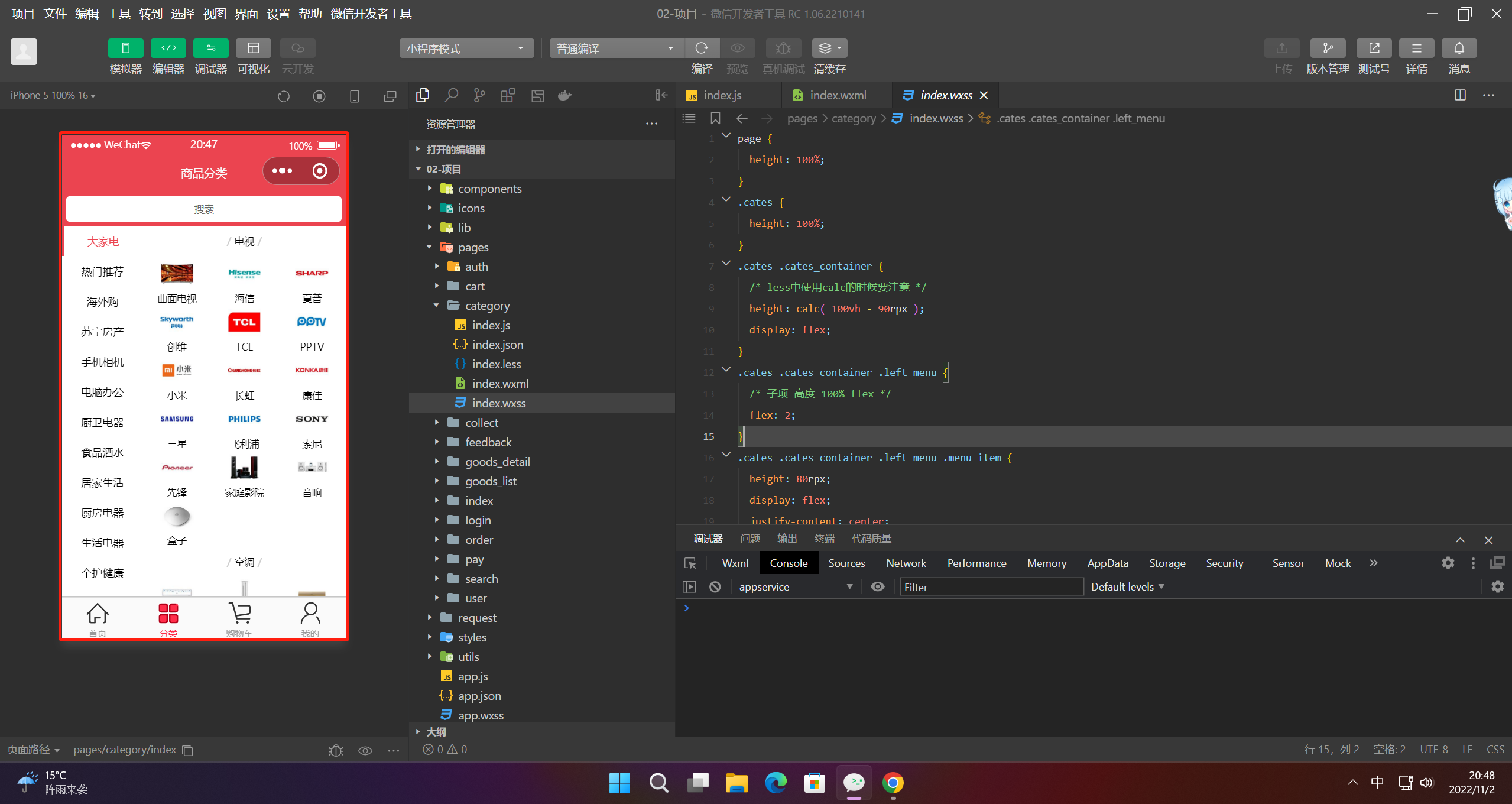Open 版本管理 version control button

1327,48
